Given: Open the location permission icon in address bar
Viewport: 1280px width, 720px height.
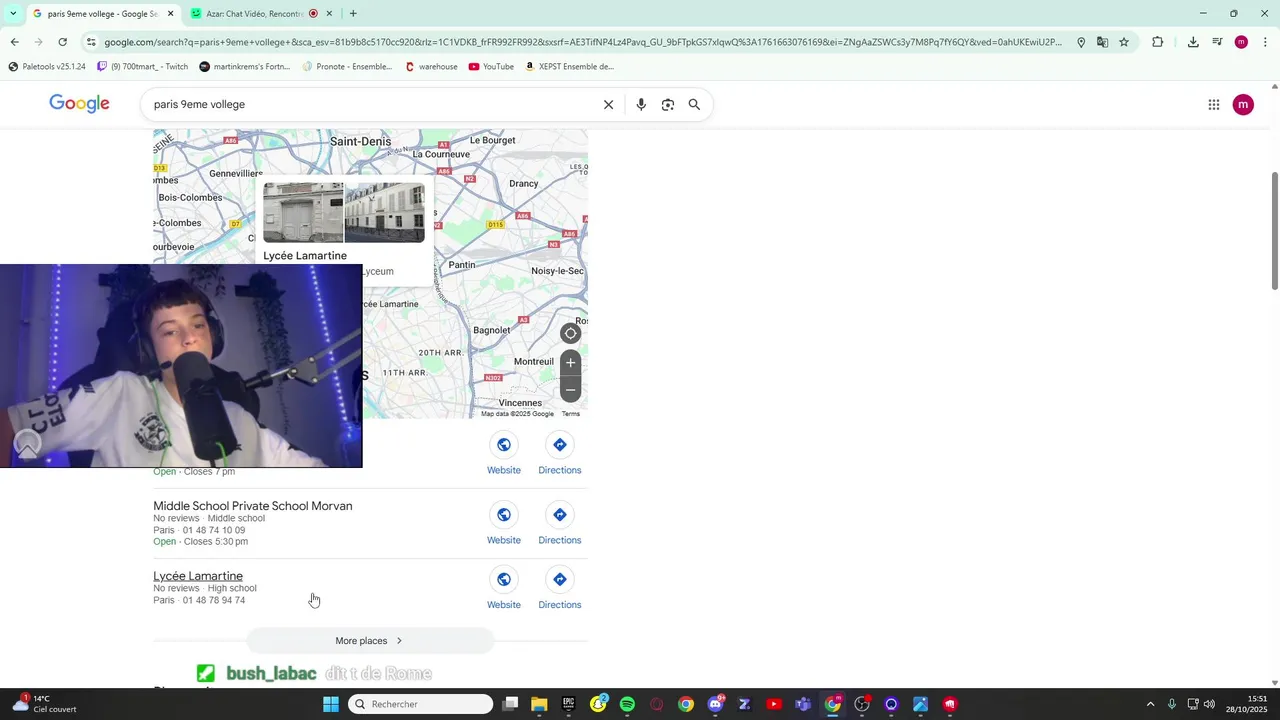Looking at the screenshot, I should (x=1081, y=42).
